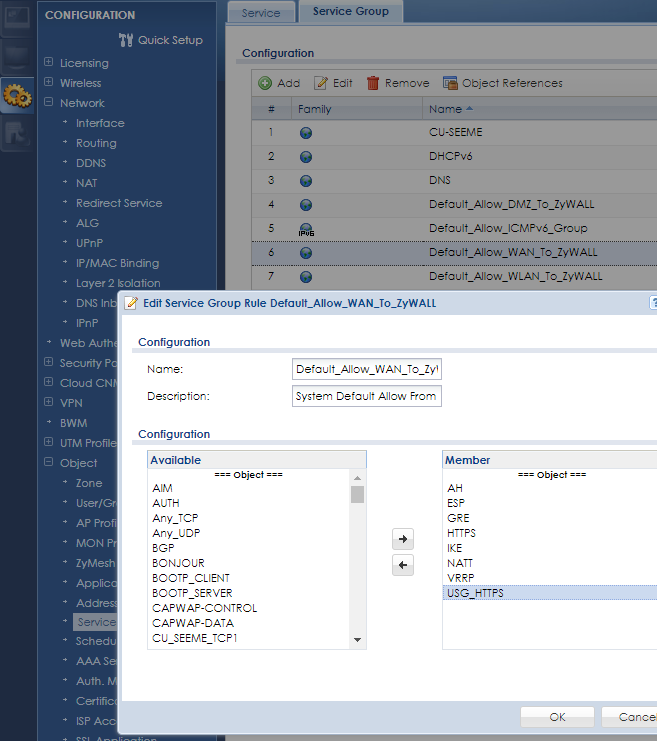Click the Quick Setup wrench icon
Viewport: 657px width, 741px height.
coord(125,40)
